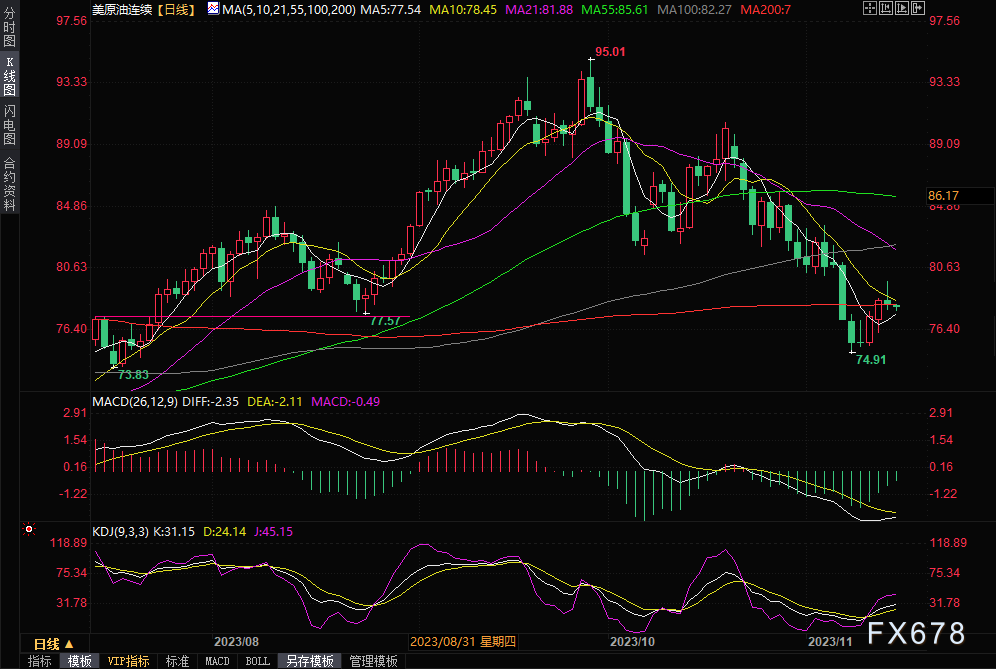Click the J:45.15 value
Viewport: 996px width, 669px height.
click(x=274, y=532)
